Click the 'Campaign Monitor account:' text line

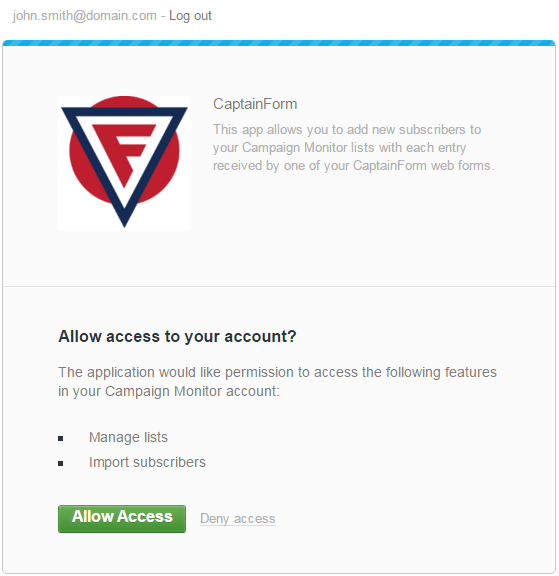point(169,391)
